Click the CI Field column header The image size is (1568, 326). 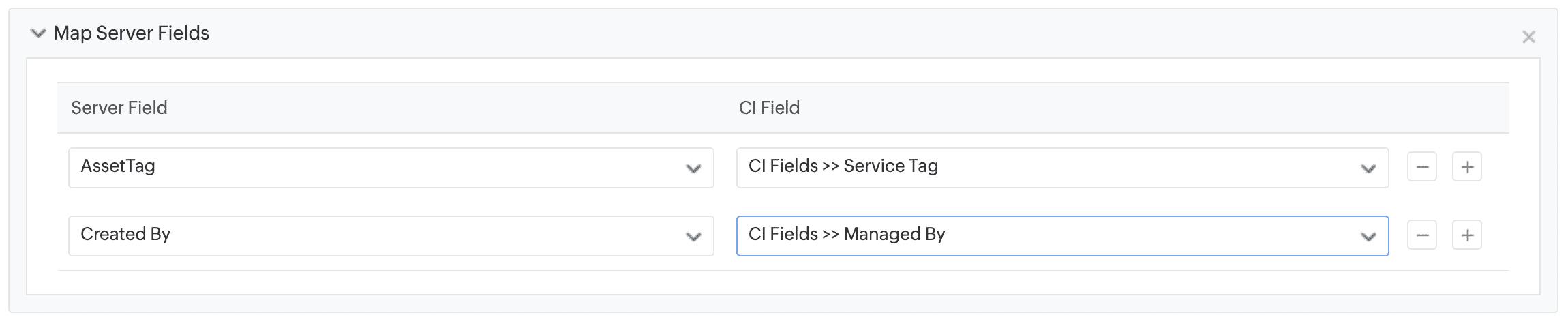[x=769, y=108]
